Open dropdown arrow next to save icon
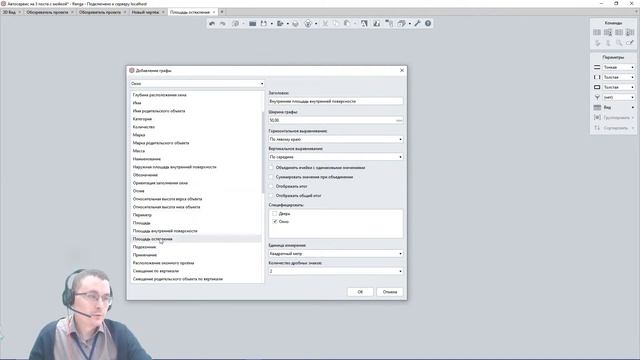The width and height of the screenshot is (640, 360). 271,24
